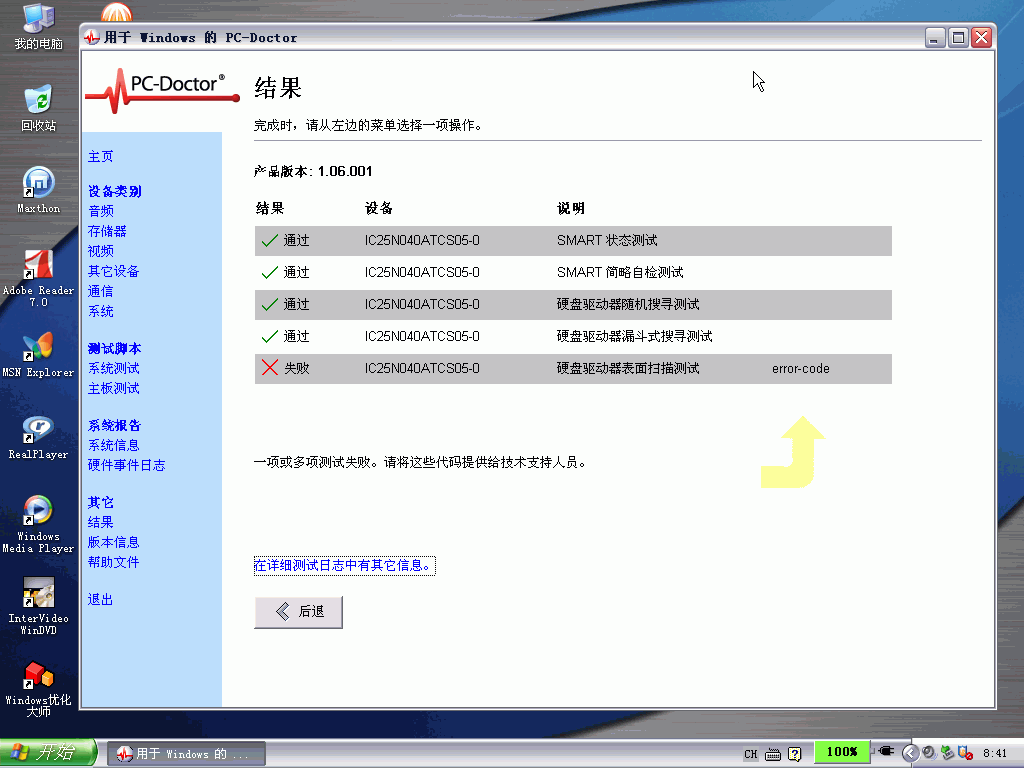Open 视频 device category
Screen dimensions: 1024x768
pos(101,251)
